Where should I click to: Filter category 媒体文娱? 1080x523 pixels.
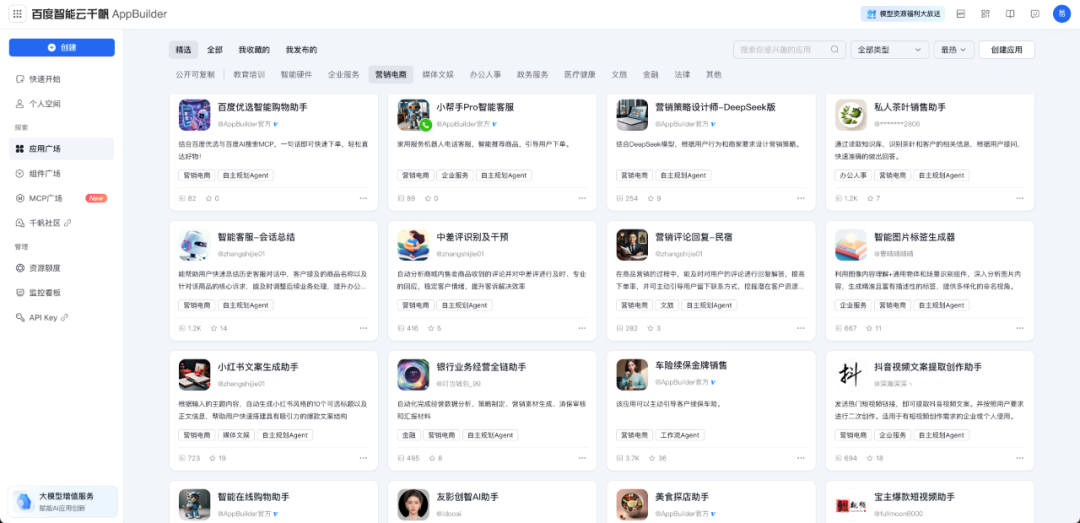coord(438,74)
